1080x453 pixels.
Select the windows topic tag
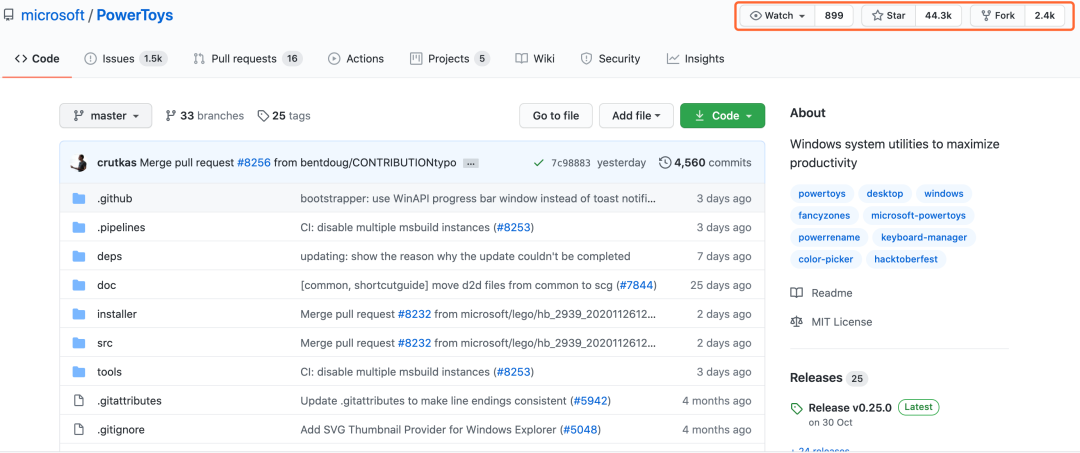pos(944,193)
